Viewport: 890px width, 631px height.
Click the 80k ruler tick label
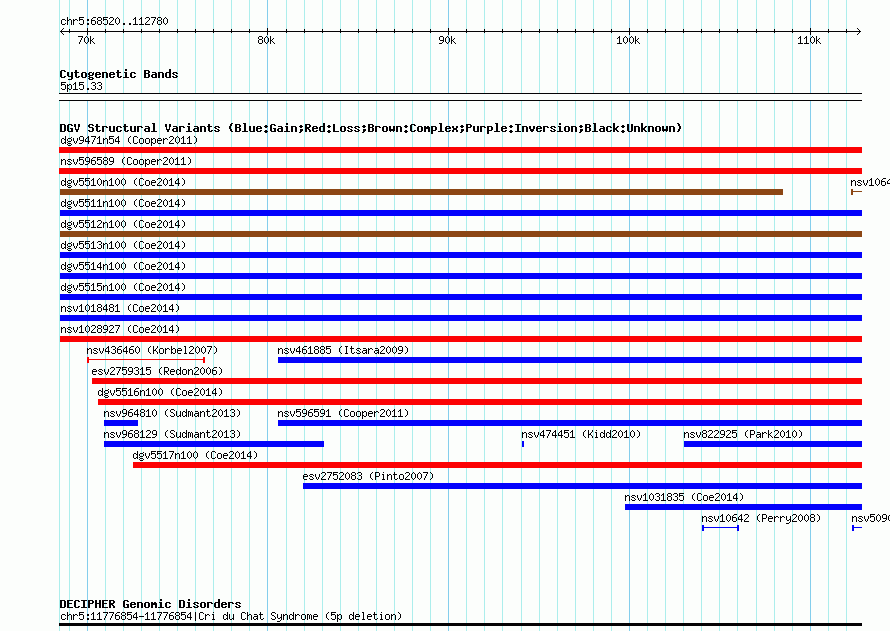click(266, 40)
